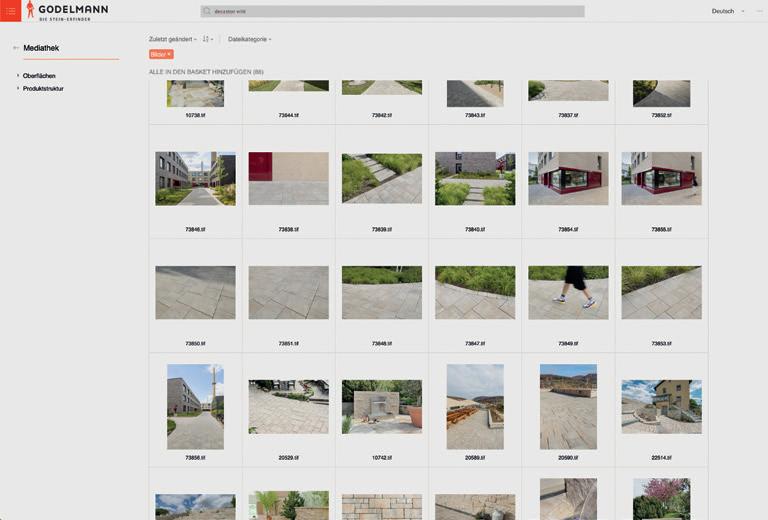Click the file name 73844.tif
The image size is (768, 520).
288,115
